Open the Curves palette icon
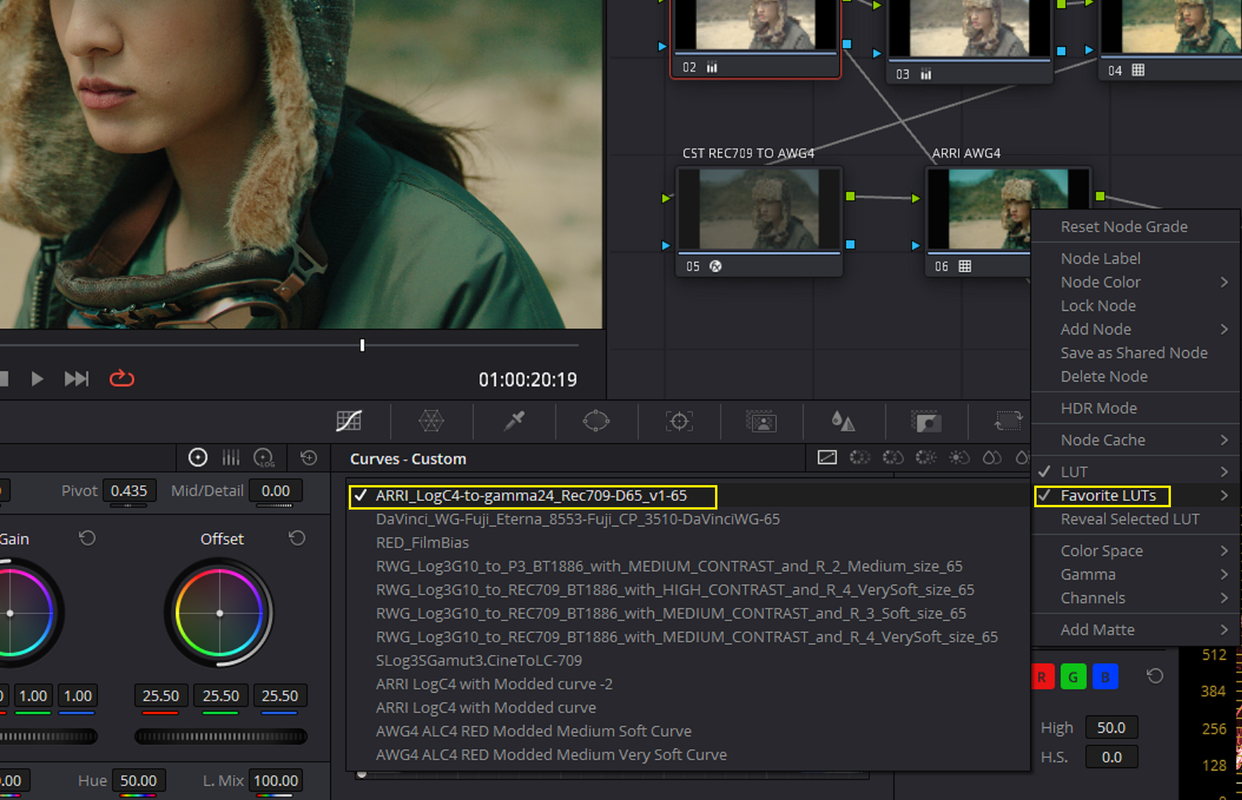The width and height of the screenshot is (1242, 800). click(349, 421)
